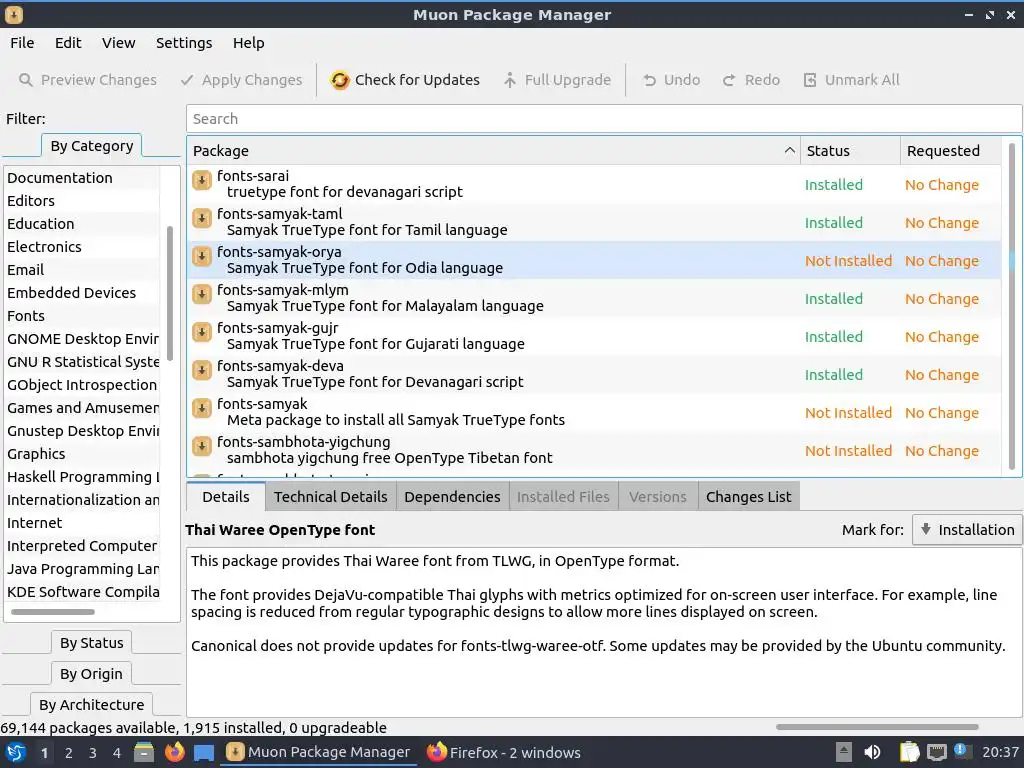
Task: Click the fonts-samyak-gujr package icon
Action: tap(202, 332)
